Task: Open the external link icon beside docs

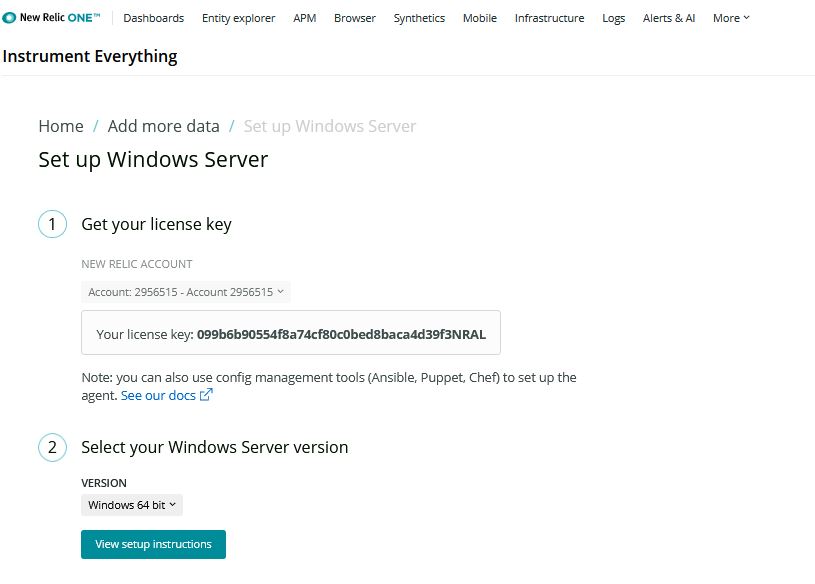Action: tap(206, 395)
